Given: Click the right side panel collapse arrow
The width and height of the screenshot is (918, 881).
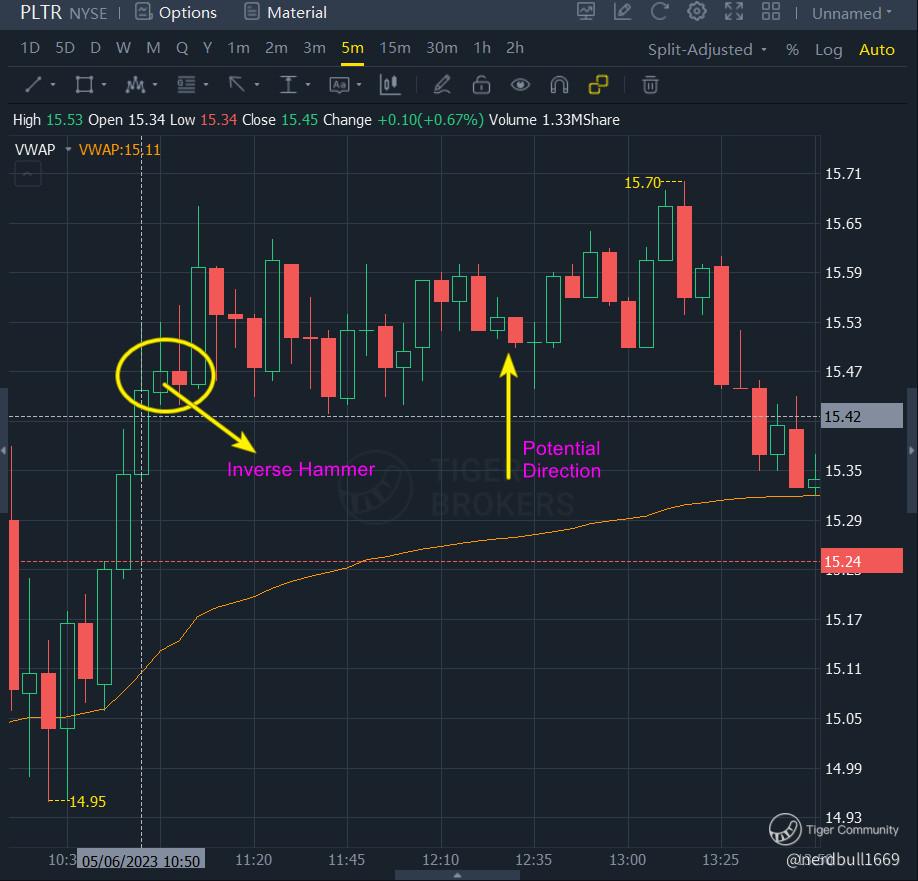Looking at the screenshot, I should [912, 450].
